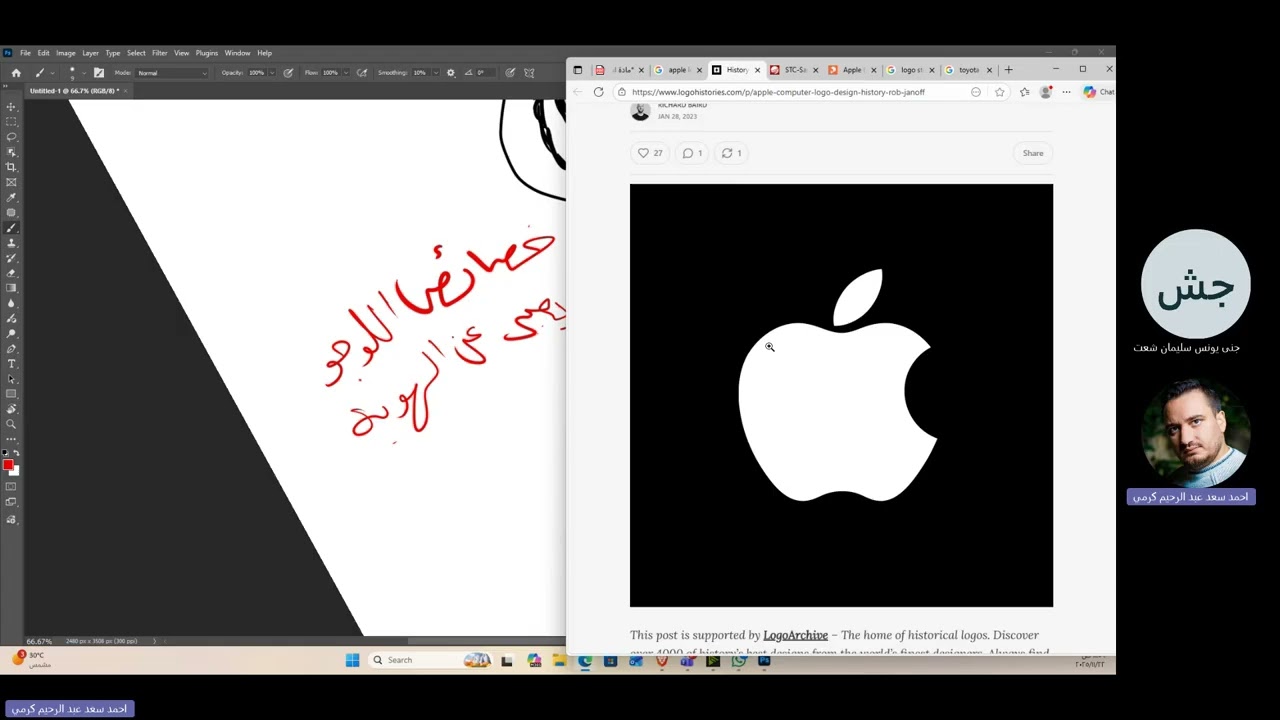Toggle brush settings panel icon
The width and height of the screenshot is (1280, 720).
coord(99,72)
